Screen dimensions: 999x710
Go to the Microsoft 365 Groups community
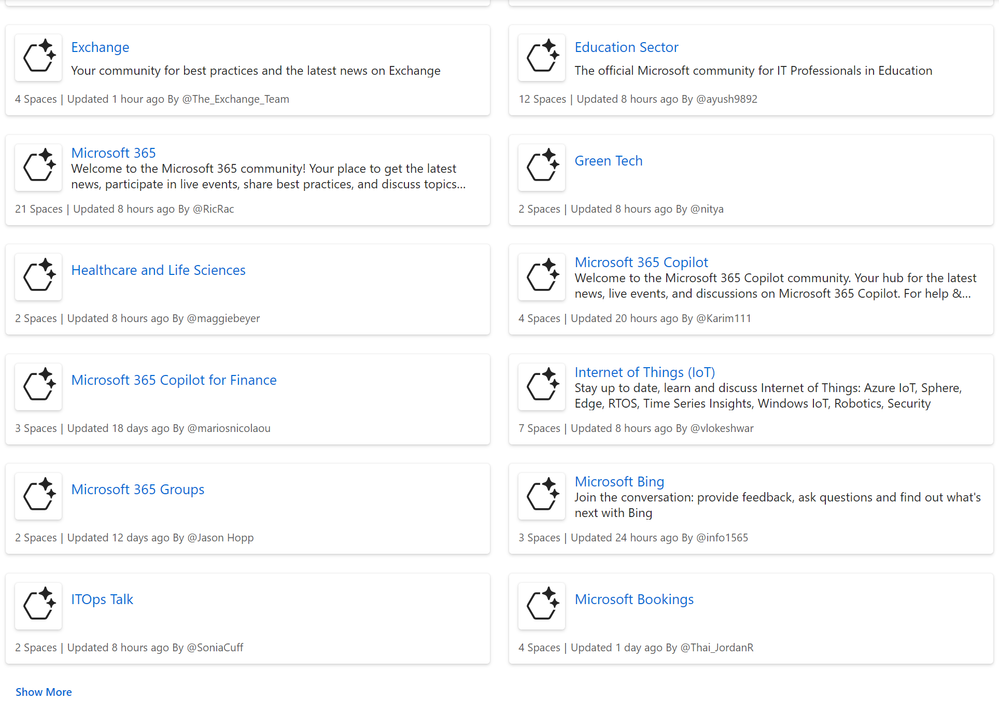[x=138, y=489]
